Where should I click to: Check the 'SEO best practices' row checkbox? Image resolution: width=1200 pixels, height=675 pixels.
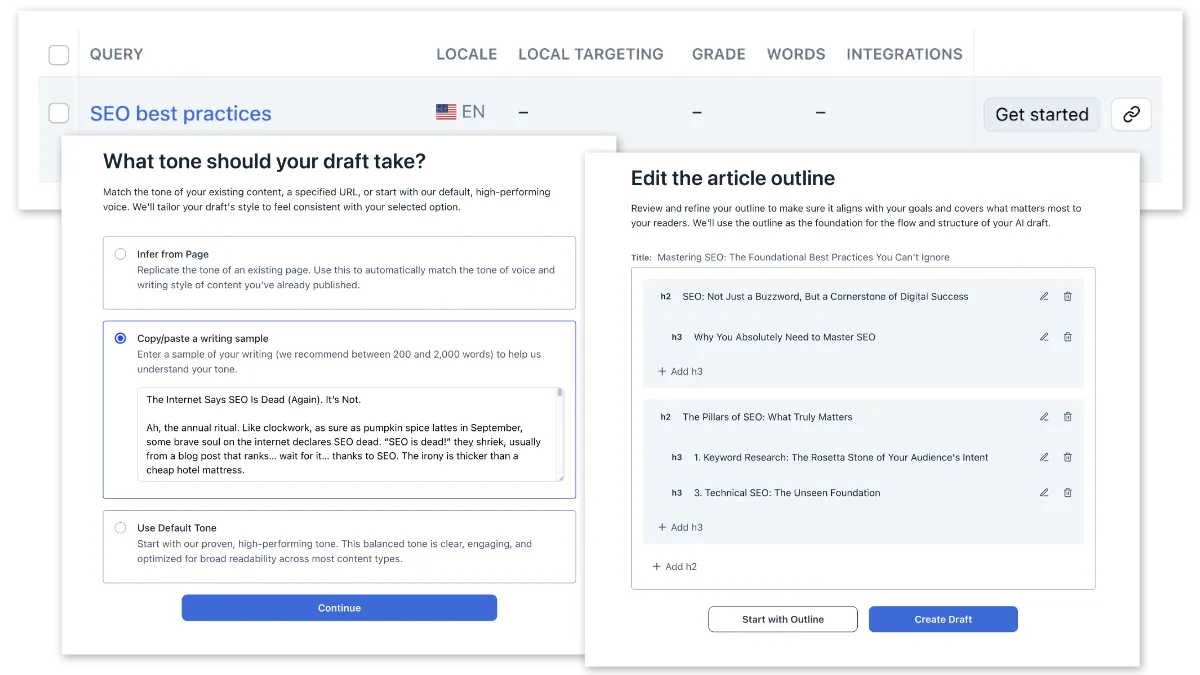click(59, 113)
